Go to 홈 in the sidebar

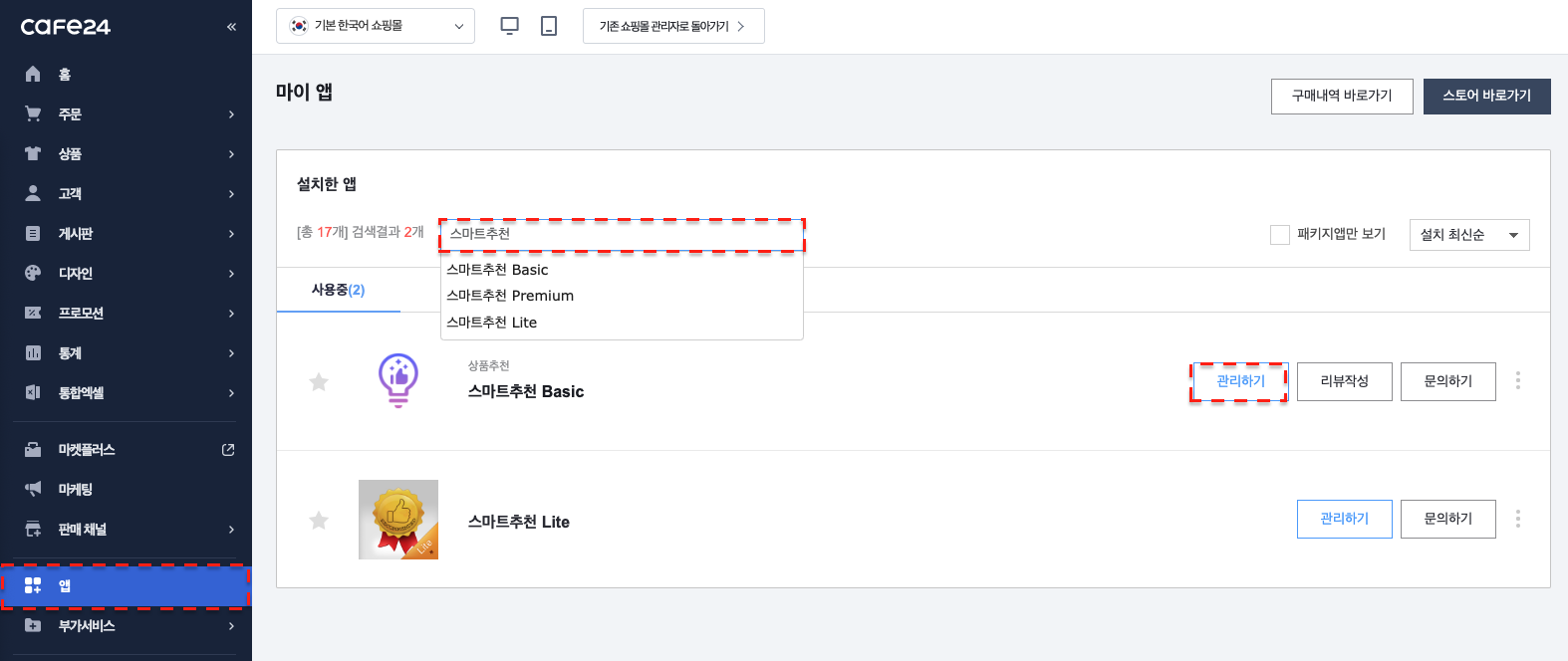pyautogui.click(x=65, y=75)
